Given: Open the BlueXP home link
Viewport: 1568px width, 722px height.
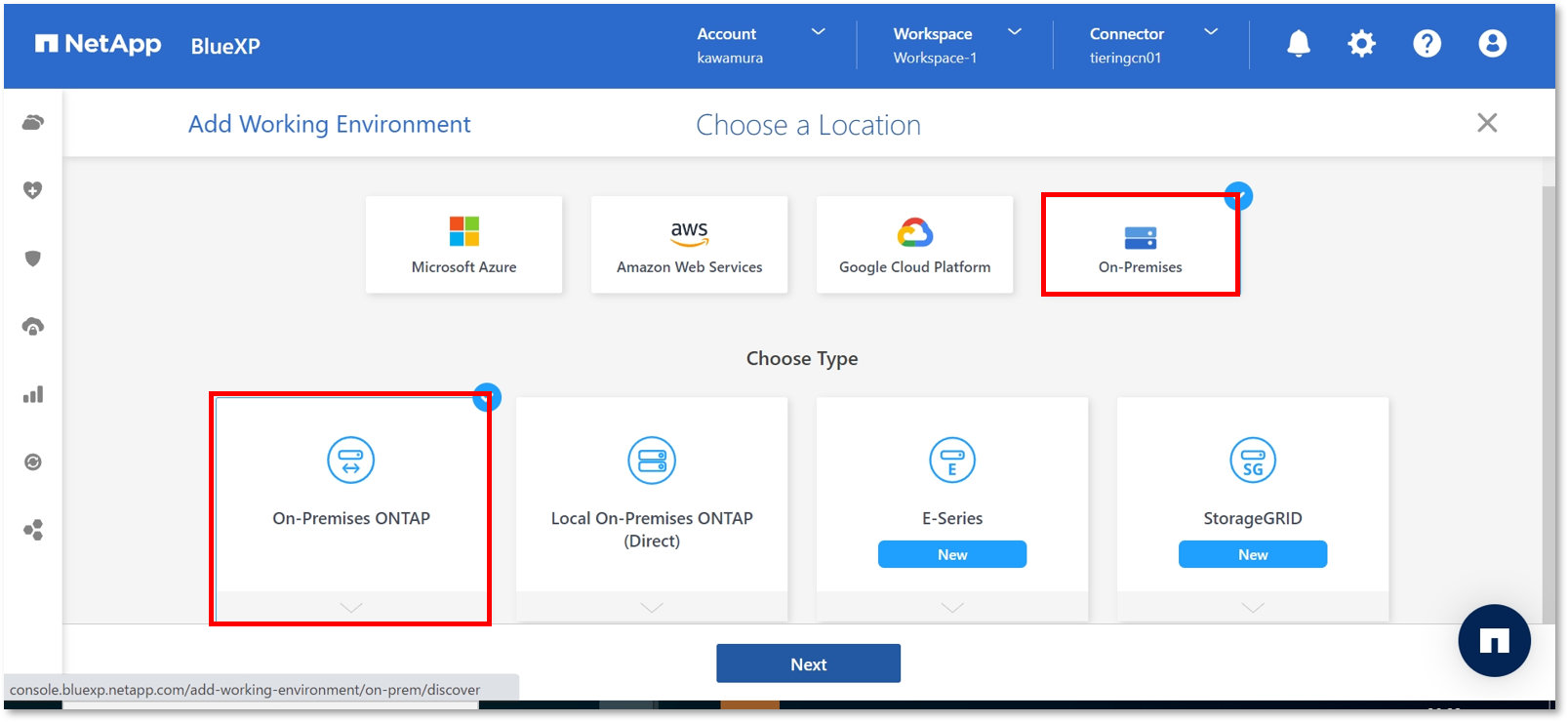Looking at the screenshot, I should 225,46.
